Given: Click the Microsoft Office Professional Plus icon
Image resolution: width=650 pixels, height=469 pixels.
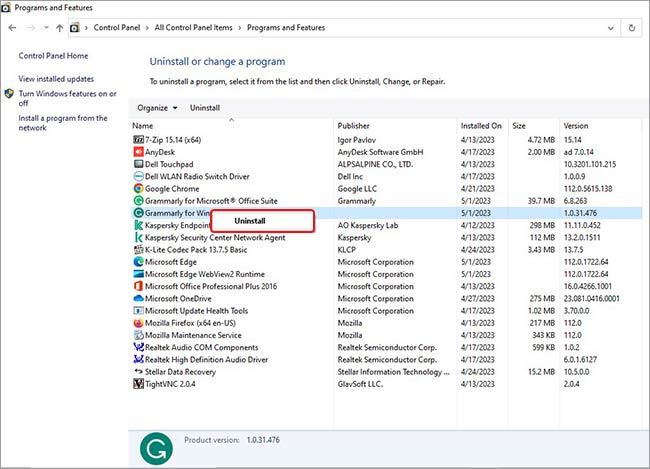Looking at the screenshot, I should (138, 286).
